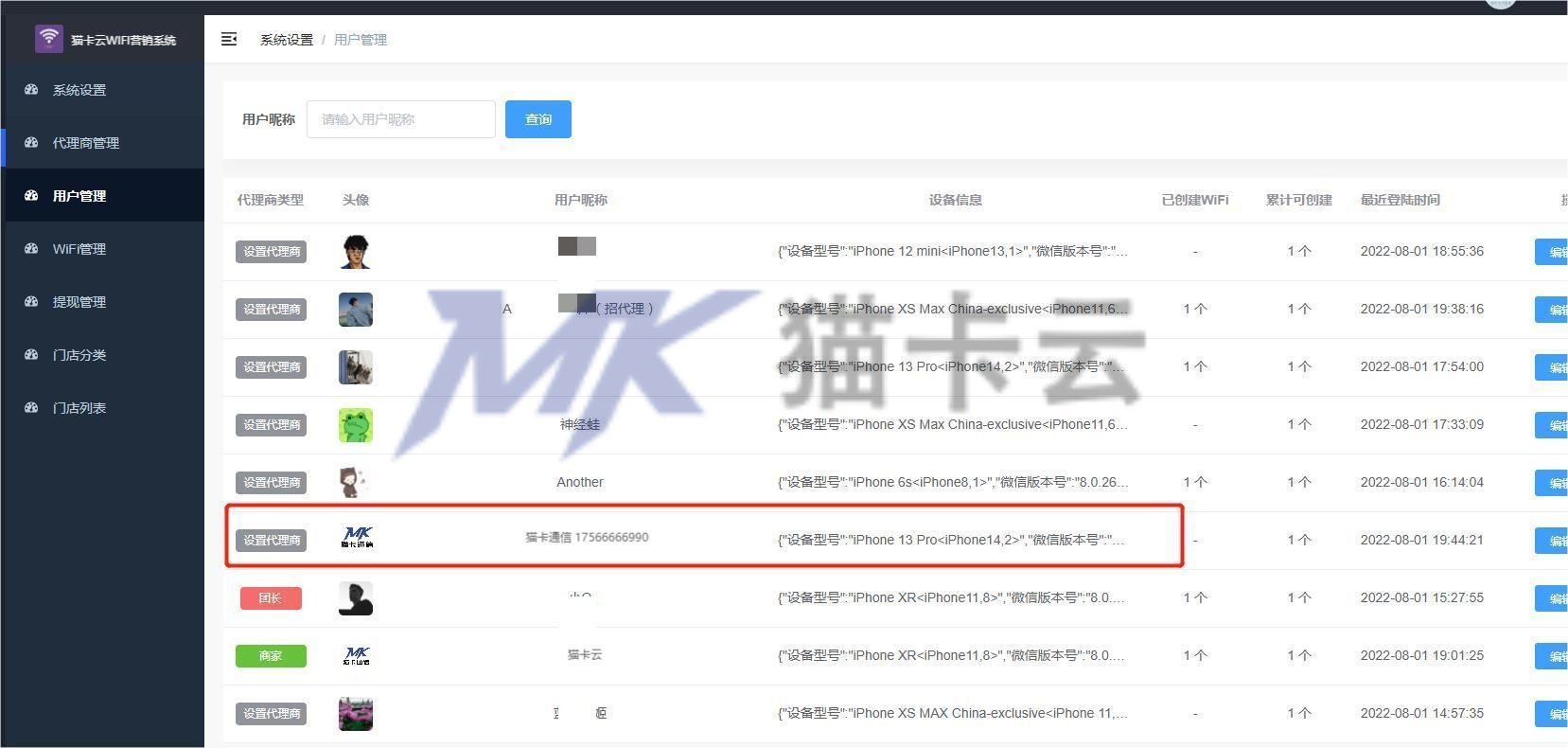Click edit button in 19:38:16 row
The width and height of the screenshot is (1568, 748).
pyautogui.click(x=1551, y=310)
